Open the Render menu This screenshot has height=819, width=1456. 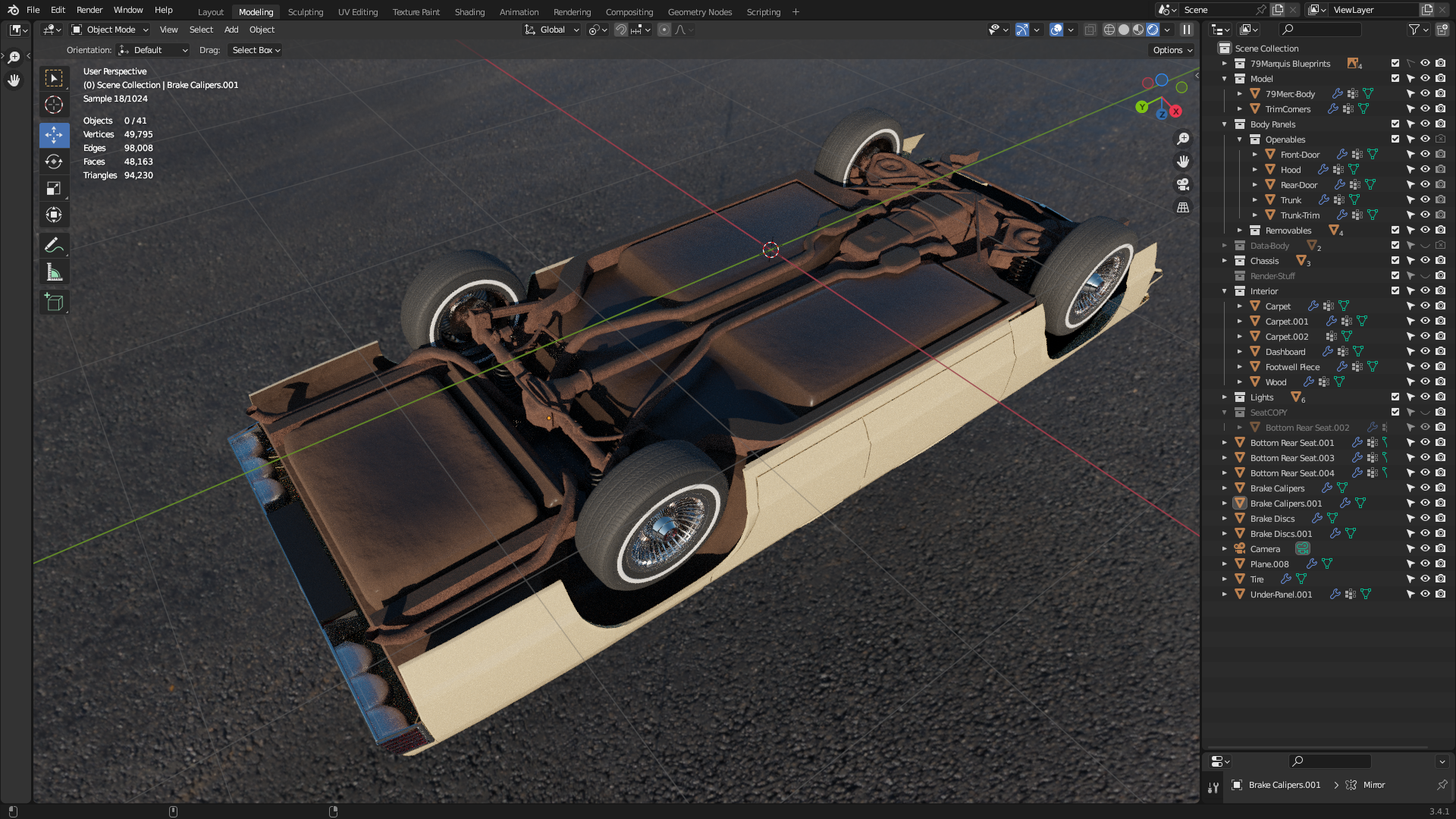(89, 10)
